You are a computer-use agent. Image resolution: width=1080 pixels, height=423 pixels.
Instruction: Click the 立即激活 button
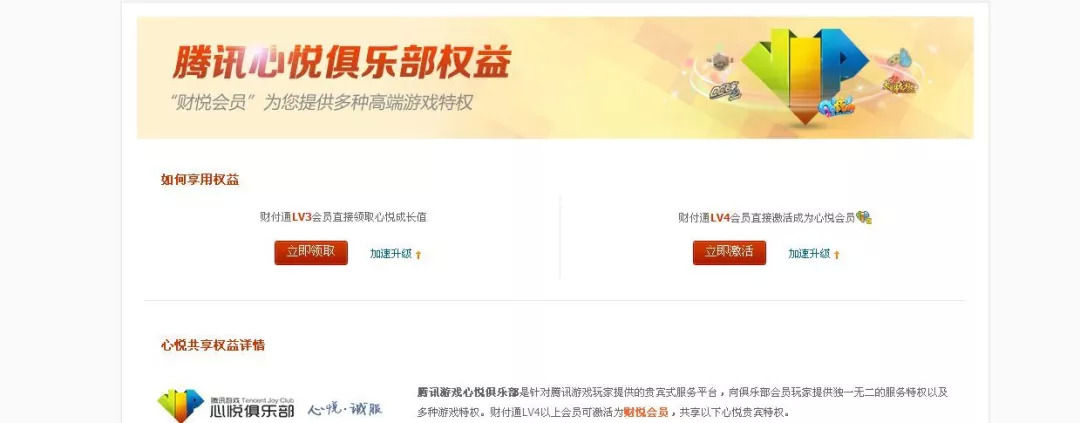click(x=729, y=252)
